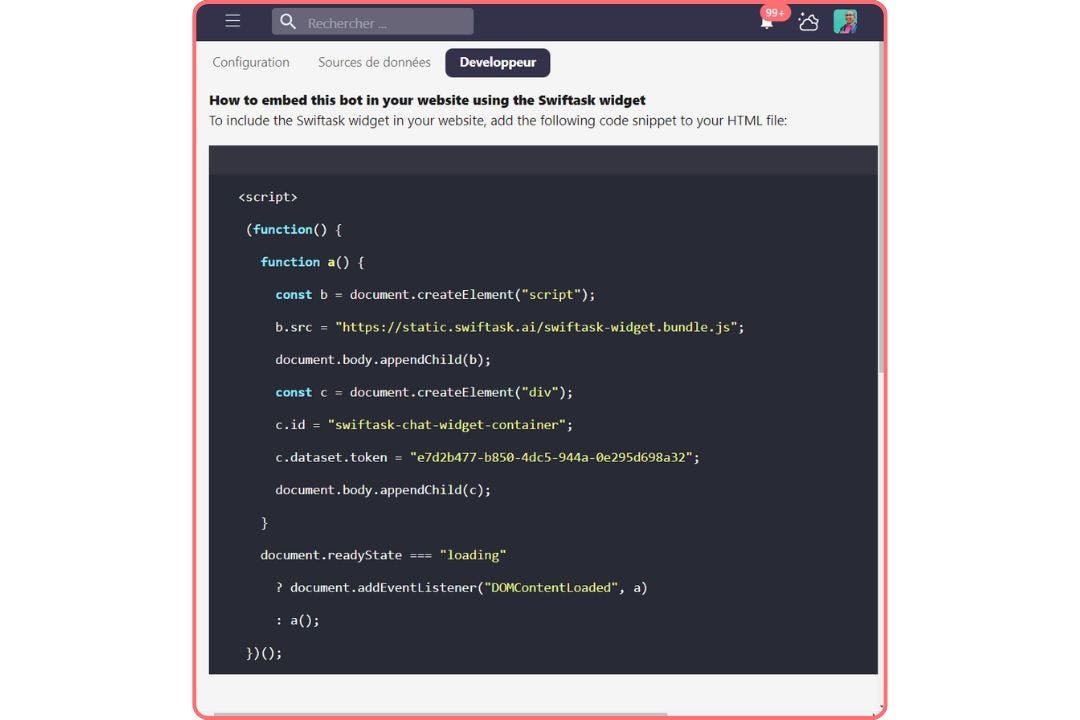Click the document.readyState === "loading" line
Image resolution: width=1080 pixels, height=720 pixels.
pyautogui.click(x=383, y=555)
